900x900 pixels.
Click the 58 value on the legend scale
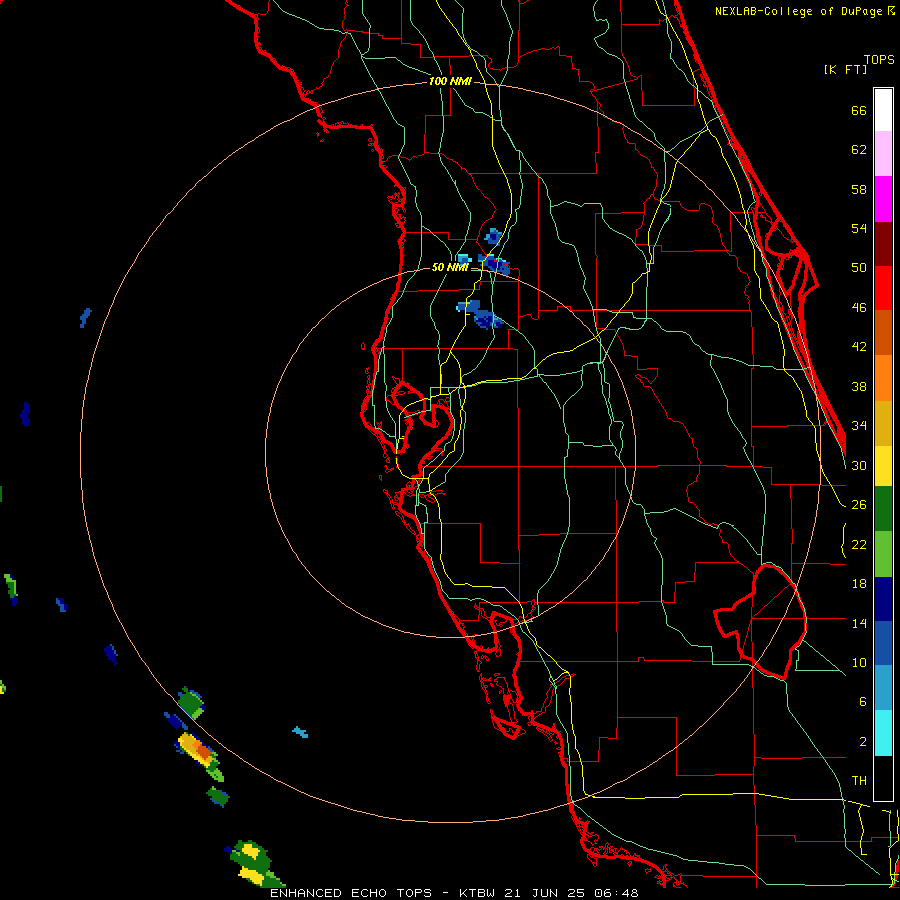click(x=859, y=189)
